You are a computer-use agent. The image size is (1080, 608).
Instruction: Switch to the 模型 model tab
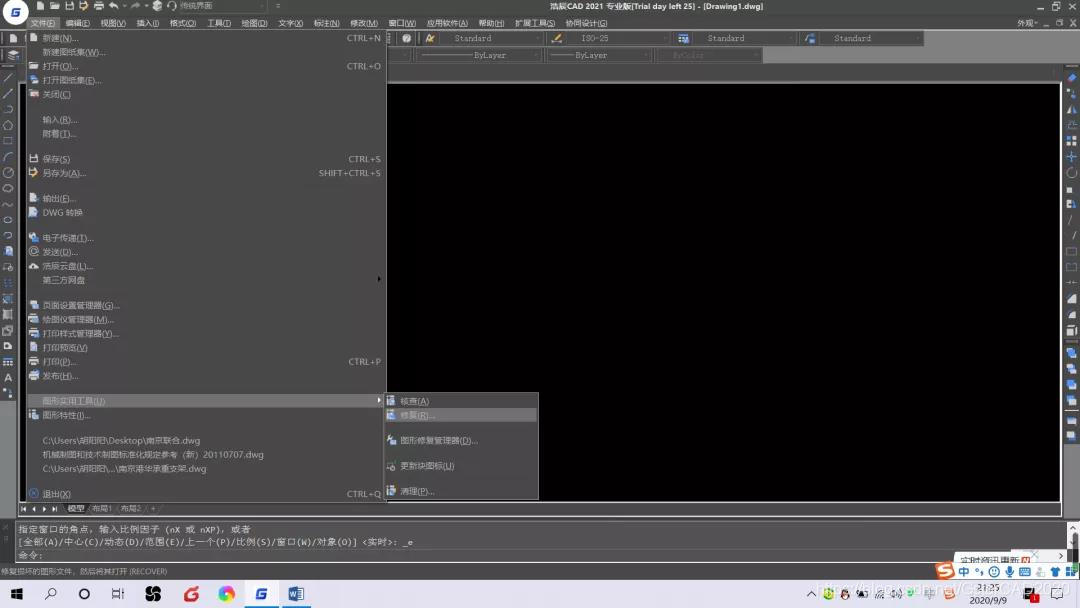tap(76, 508)
